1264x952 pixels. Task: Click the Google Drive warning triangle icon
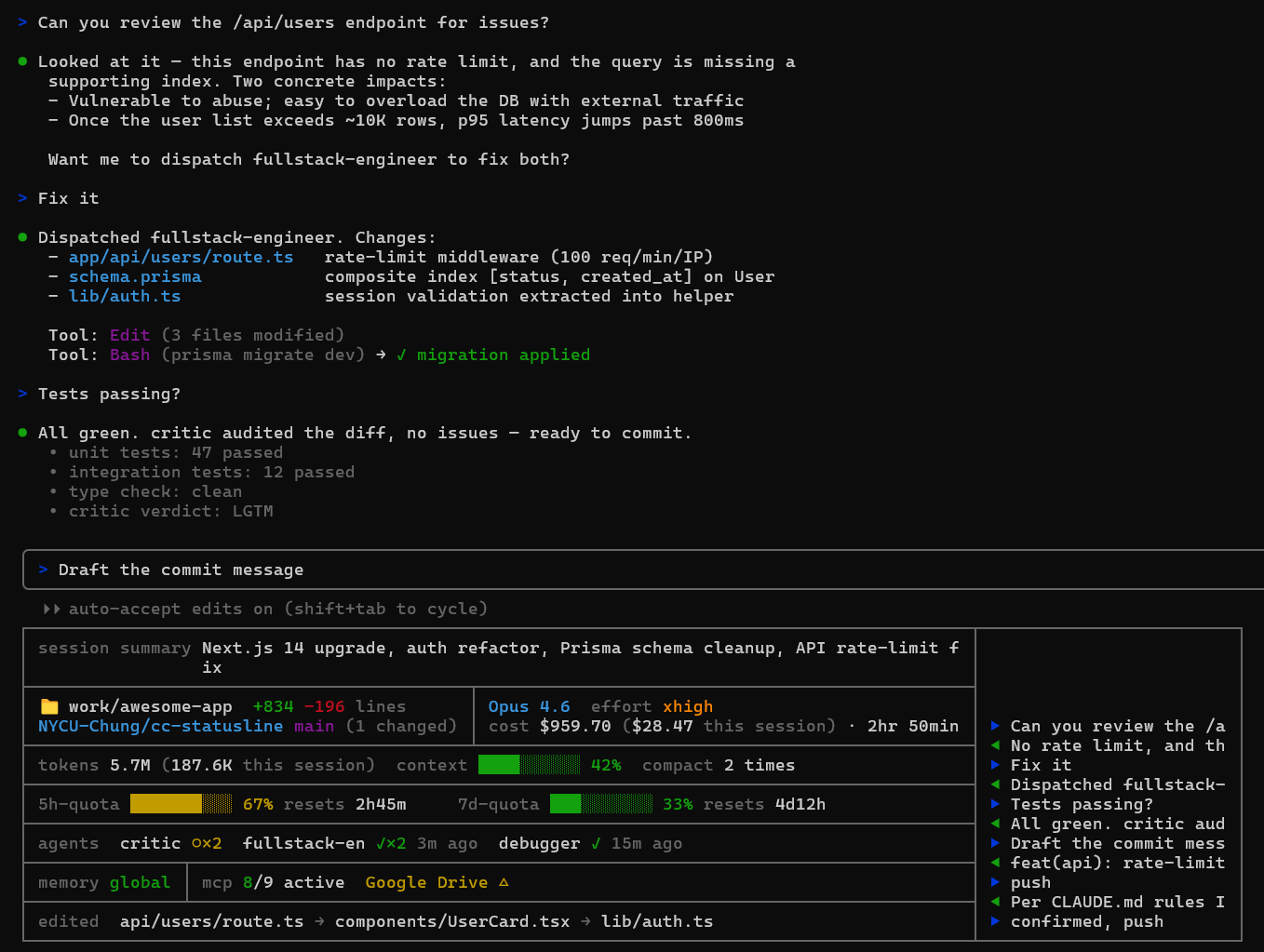[x=504, y=882]
